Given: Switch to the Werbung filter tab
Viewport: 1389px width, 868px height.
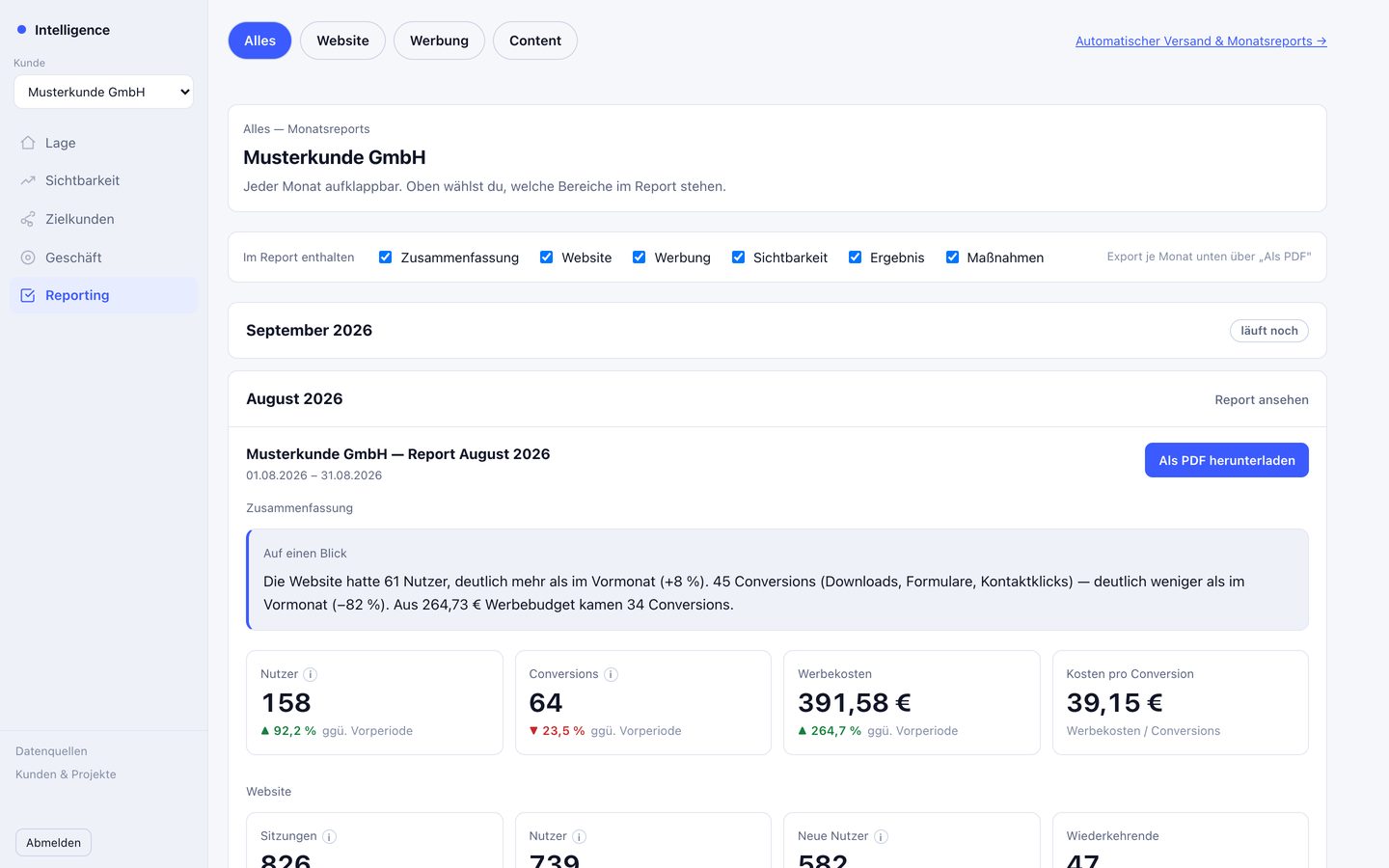Looking at the screenshot, I should tap(439, 41).
